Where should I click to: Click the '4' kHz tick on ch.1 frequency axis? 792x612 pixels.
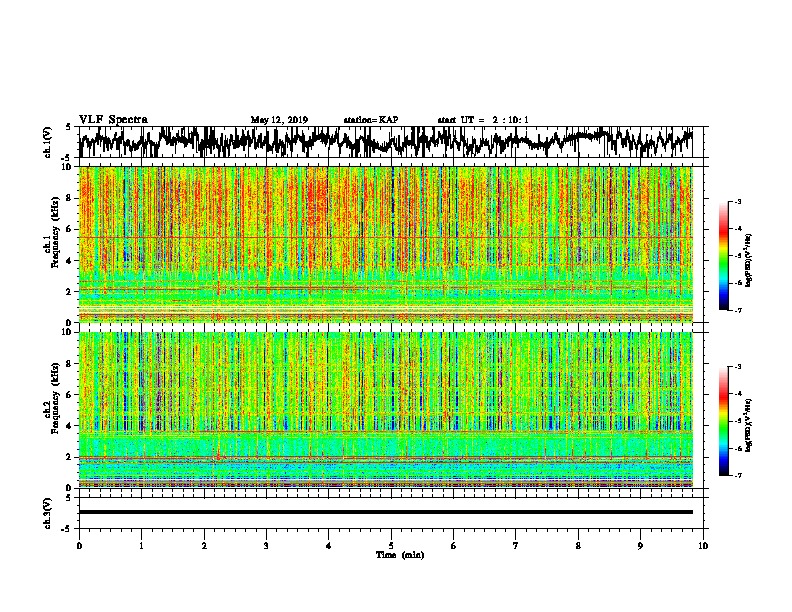70,261
